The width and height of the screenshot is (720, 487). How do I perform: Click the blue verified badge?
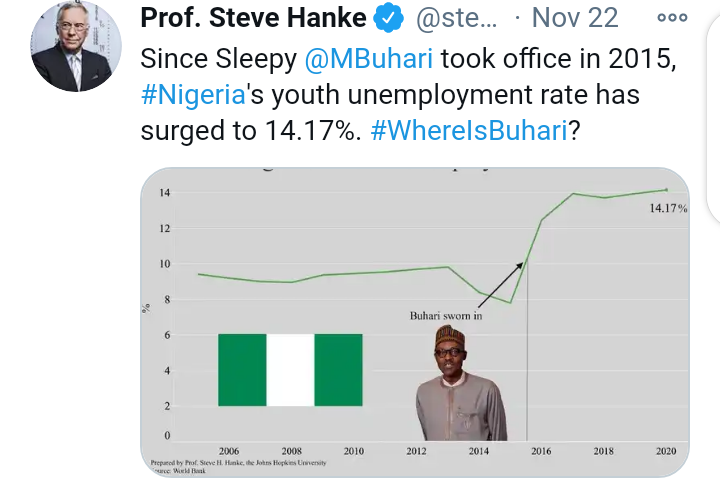pyautogui.click(x=388, y=17)
